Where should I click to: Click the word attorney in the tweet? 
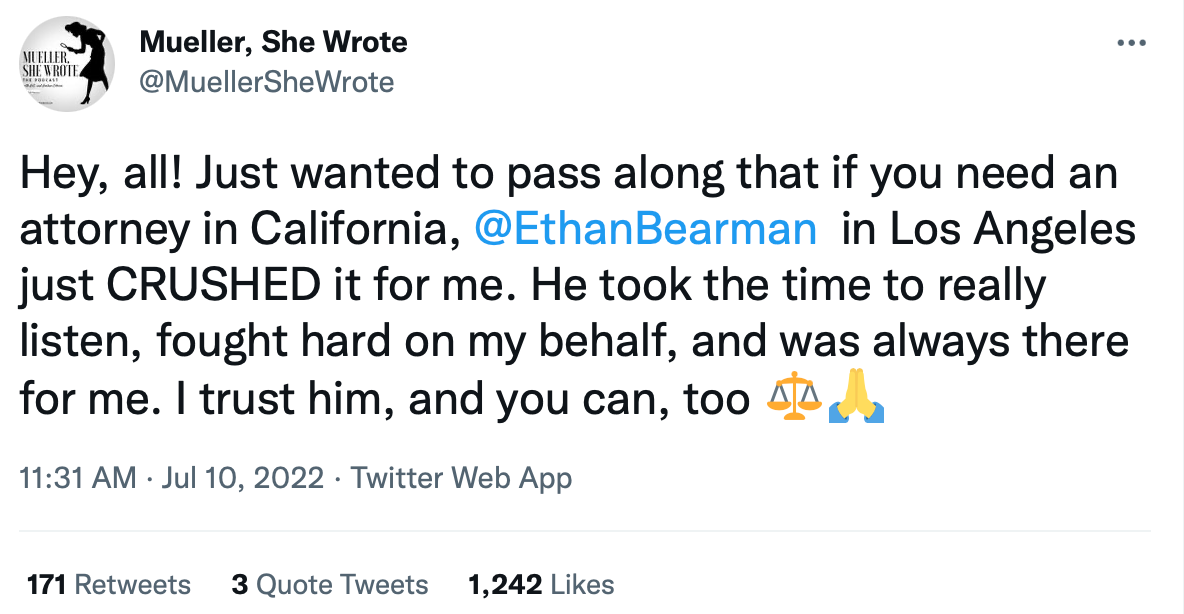click(86, 229)
